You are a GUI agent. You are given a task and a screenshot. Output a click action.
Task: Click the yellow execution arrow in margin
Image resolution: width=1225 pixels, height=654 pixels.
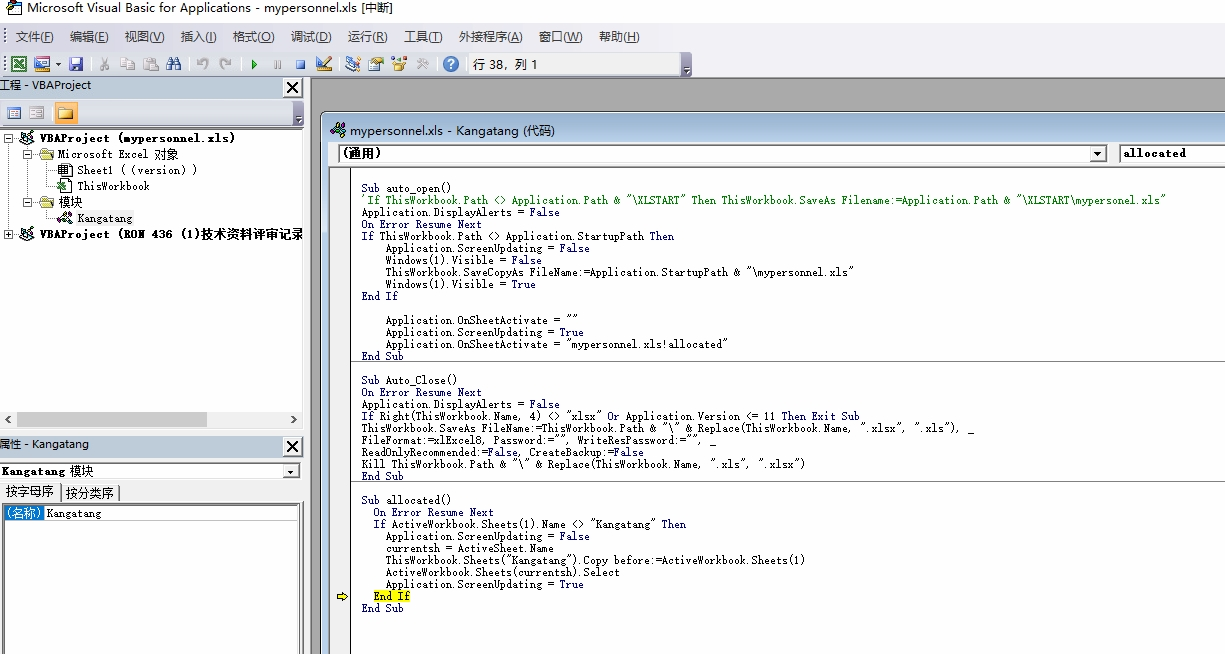[342, 596]
